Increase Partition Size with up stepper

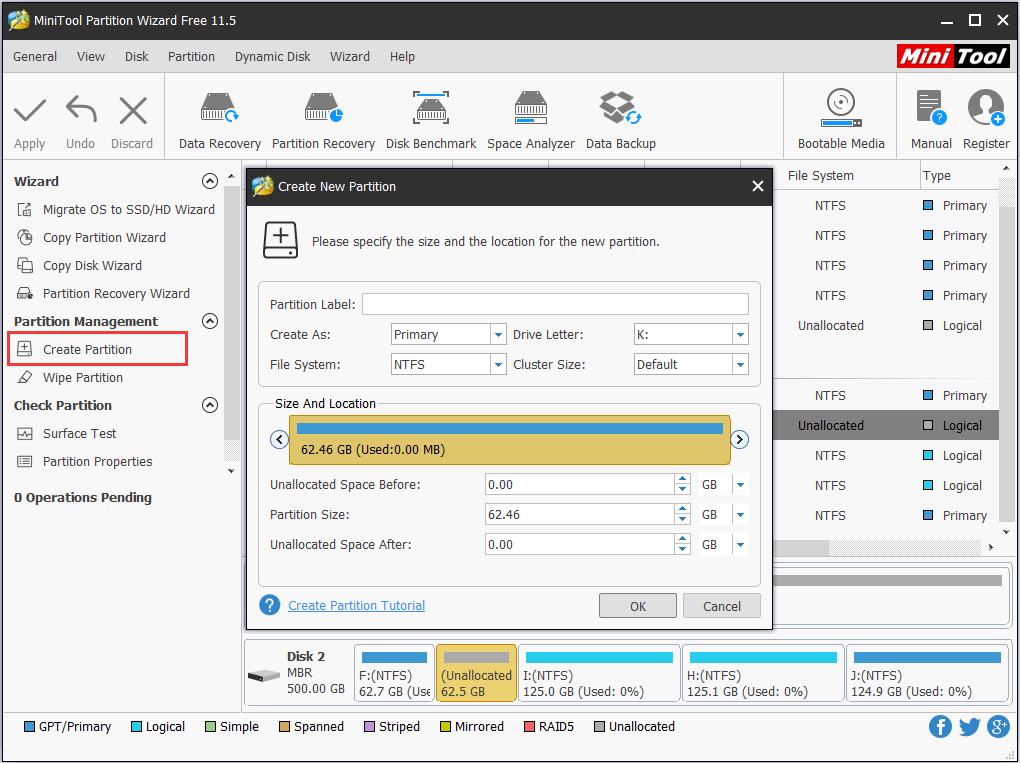point(682,509)
